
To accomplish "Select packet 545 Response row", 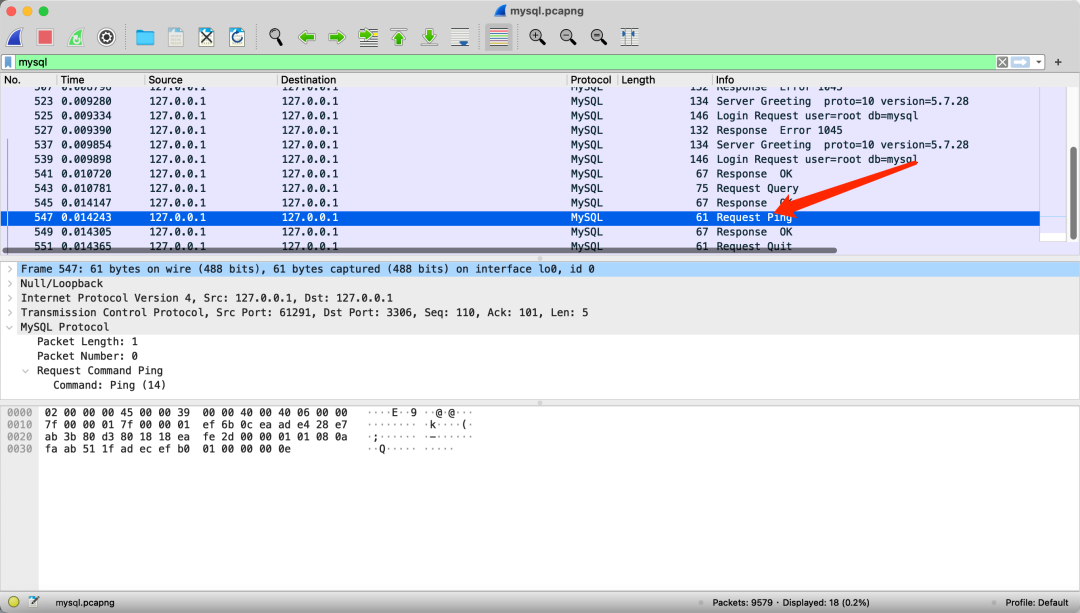I will click(x=520, y=202).
